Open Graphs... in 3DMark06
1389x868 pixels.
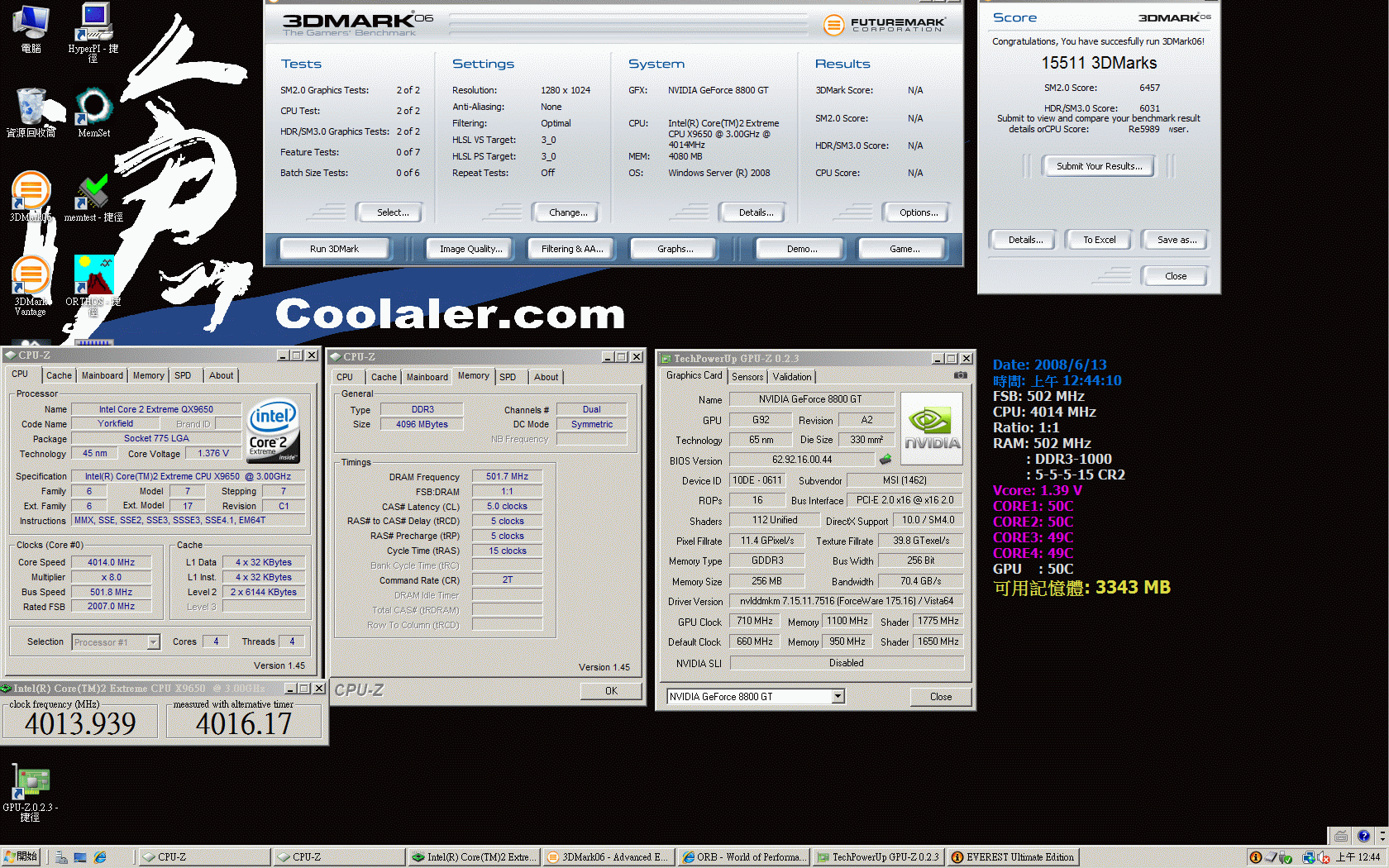(x=675, y=249)
